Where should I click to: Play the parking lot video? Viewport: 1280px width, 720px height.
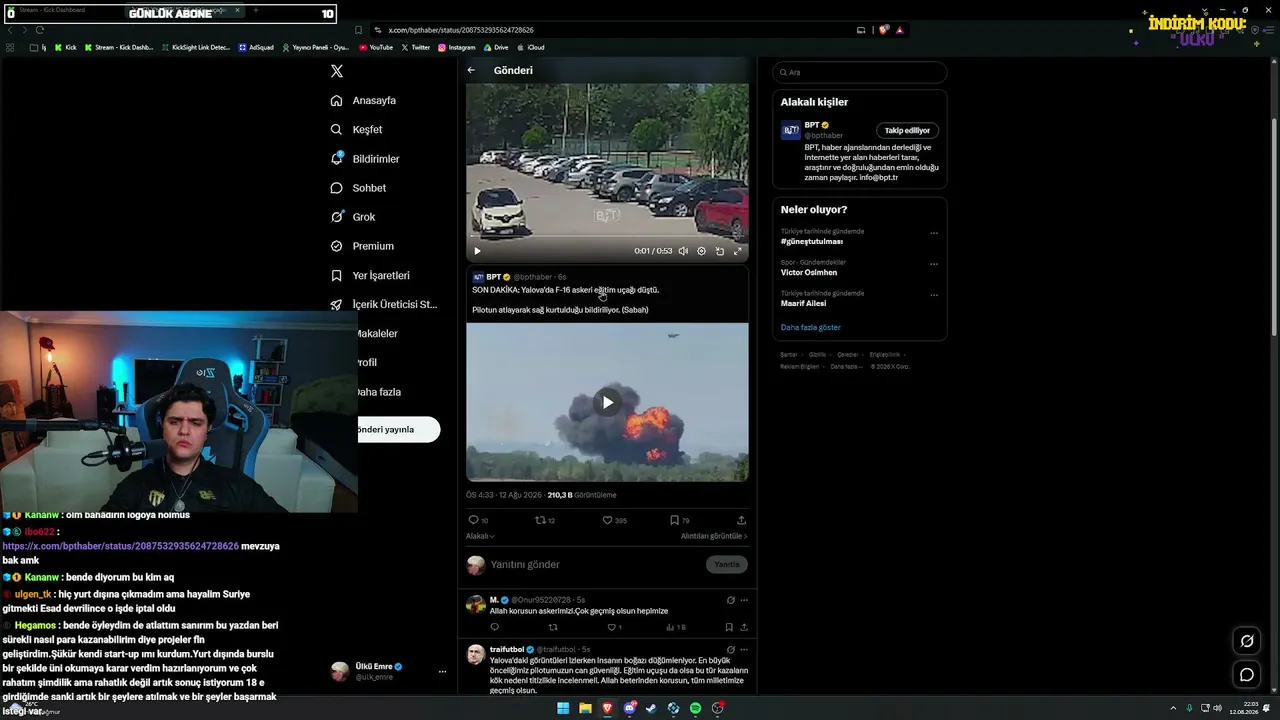477,251
